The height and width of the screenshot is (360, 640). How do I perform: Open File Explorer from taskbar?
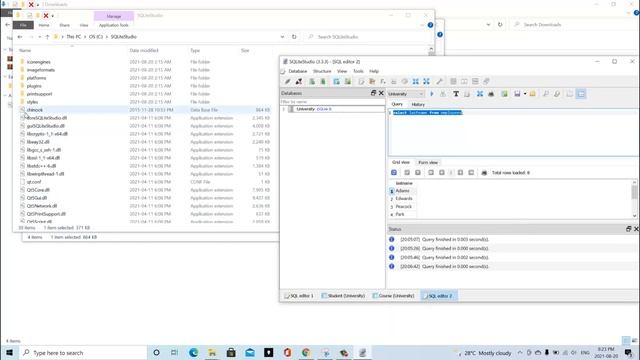(212, 353)
